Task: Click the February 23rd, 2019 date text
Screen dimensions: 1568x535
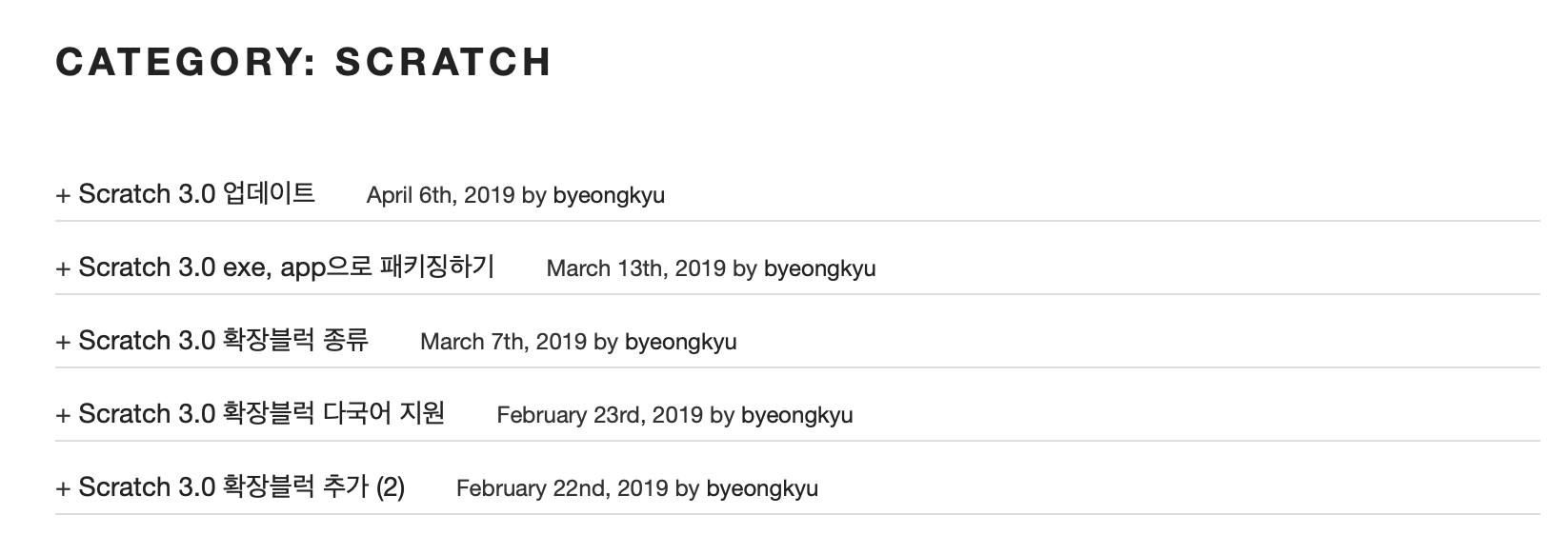Action: click(x=599, y=416)
